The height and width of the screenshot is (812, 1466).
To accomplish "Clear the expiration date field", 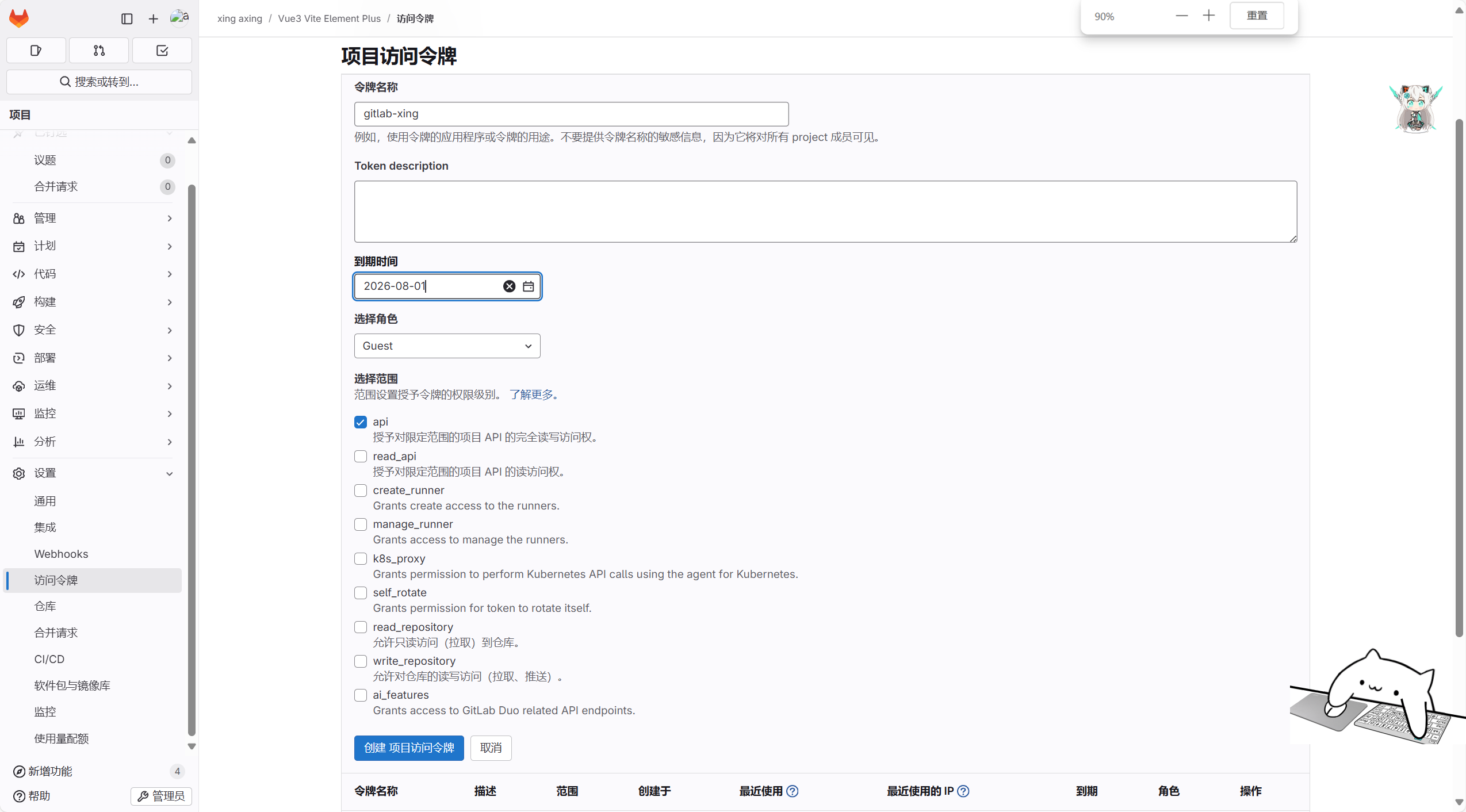I will [509, 286].
